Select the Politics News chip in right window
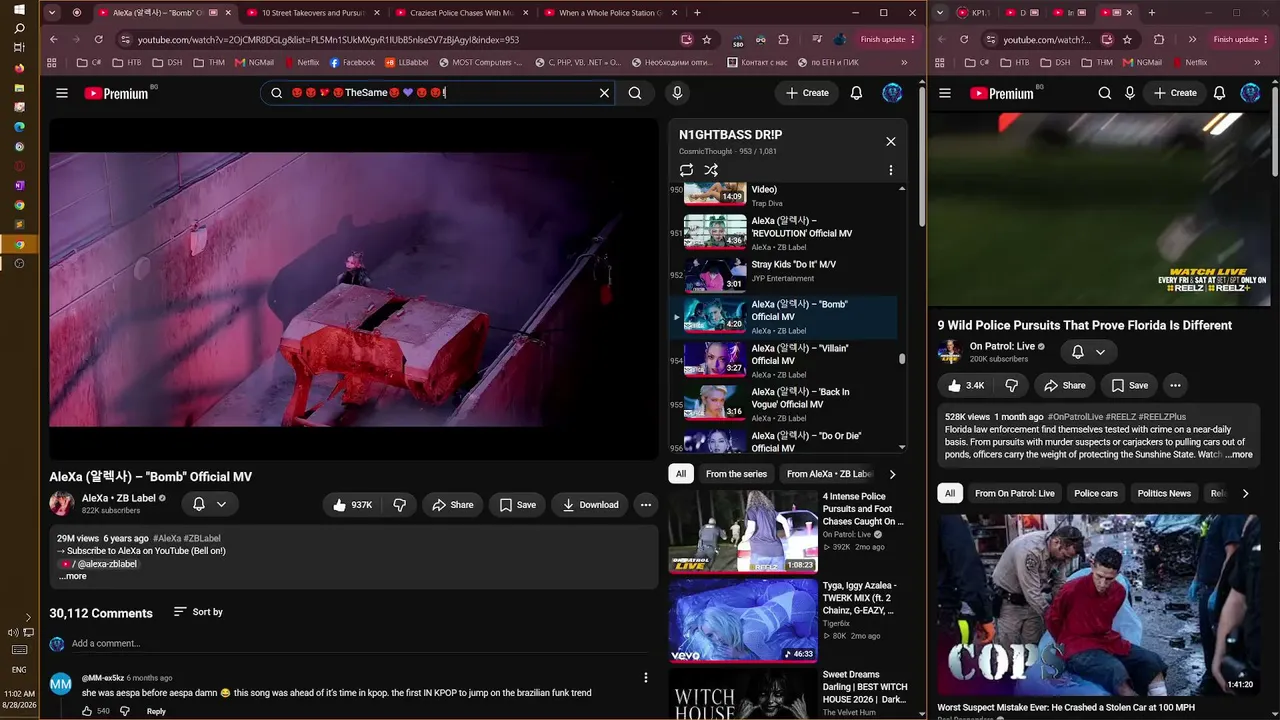1280x720 pixels. tap(1164, 493)
